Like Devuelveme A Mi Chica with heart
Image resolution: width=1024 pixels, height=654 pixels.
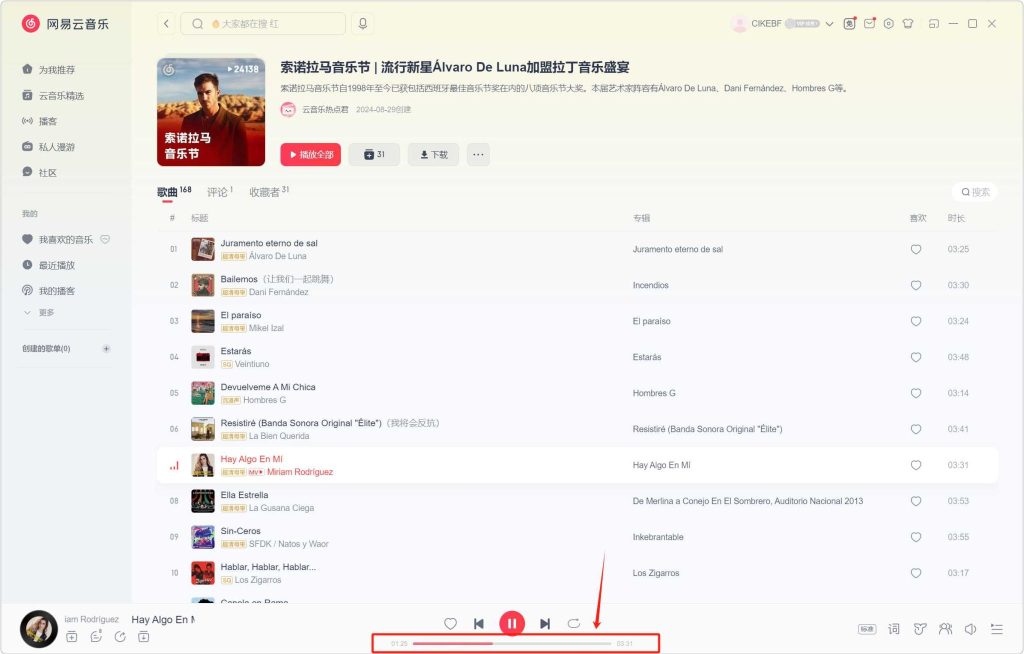[916, 393]
